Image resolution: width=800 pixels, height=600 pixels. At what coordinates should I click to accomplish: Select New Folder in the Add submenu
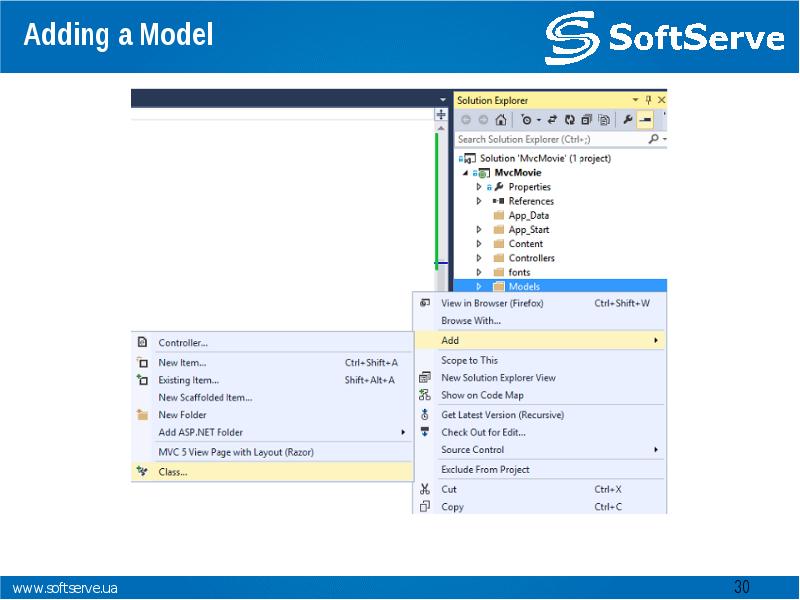(x=182, y=415)
